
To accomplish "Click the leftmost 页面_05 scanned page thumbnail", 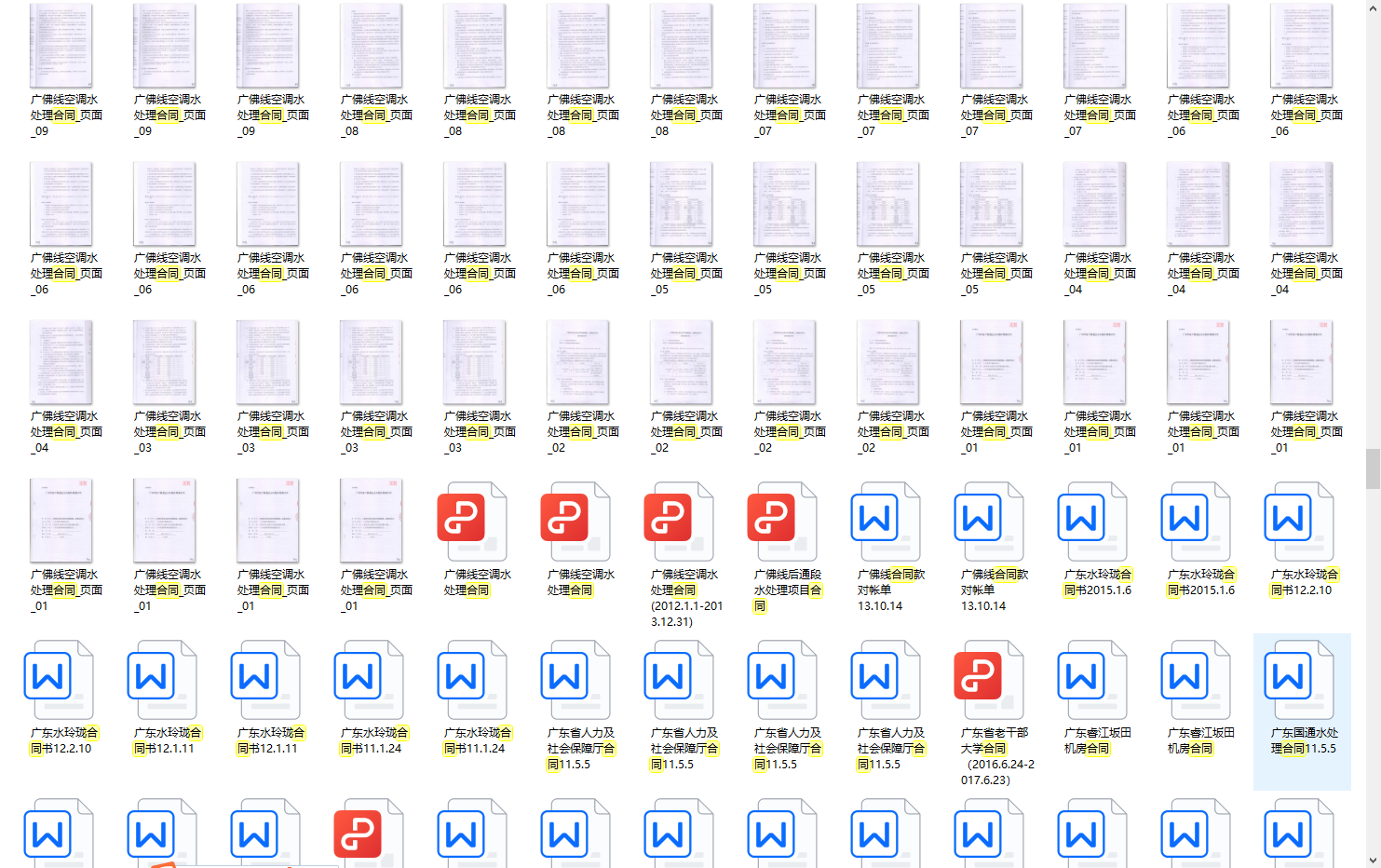I will click(682, 205).
